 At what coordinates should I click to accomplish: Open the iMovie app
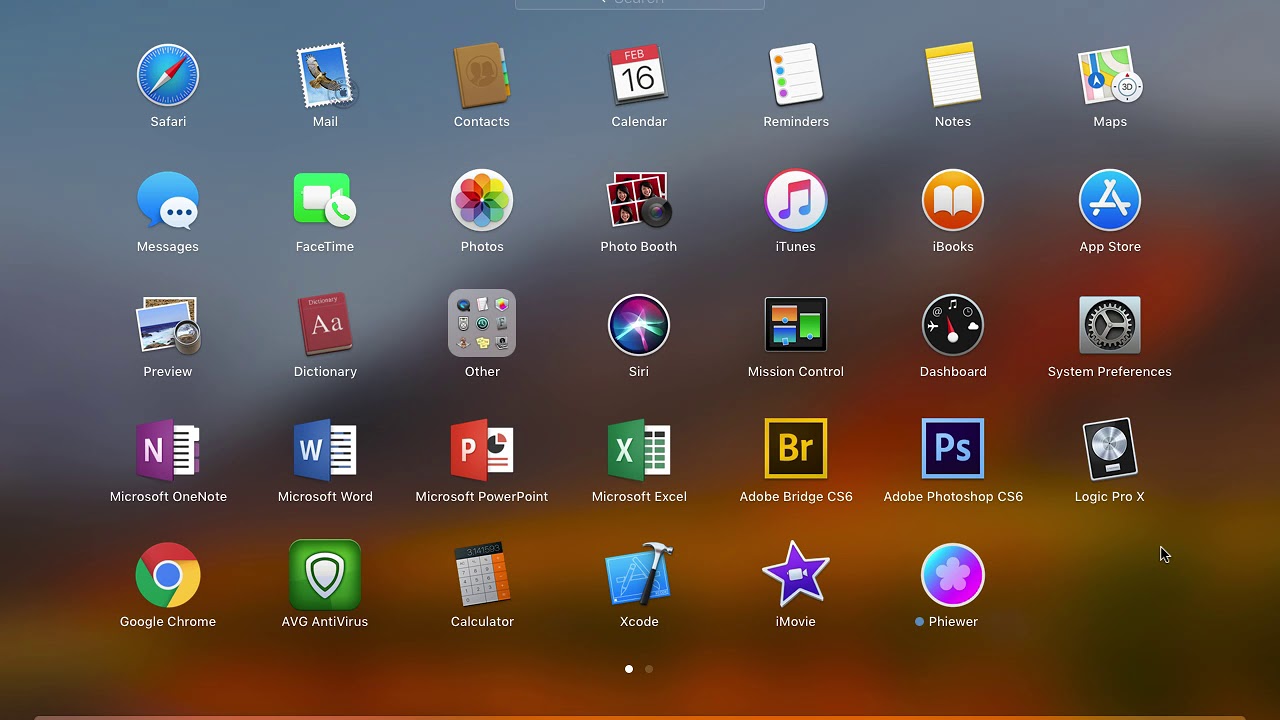click(x=796, y=574)
